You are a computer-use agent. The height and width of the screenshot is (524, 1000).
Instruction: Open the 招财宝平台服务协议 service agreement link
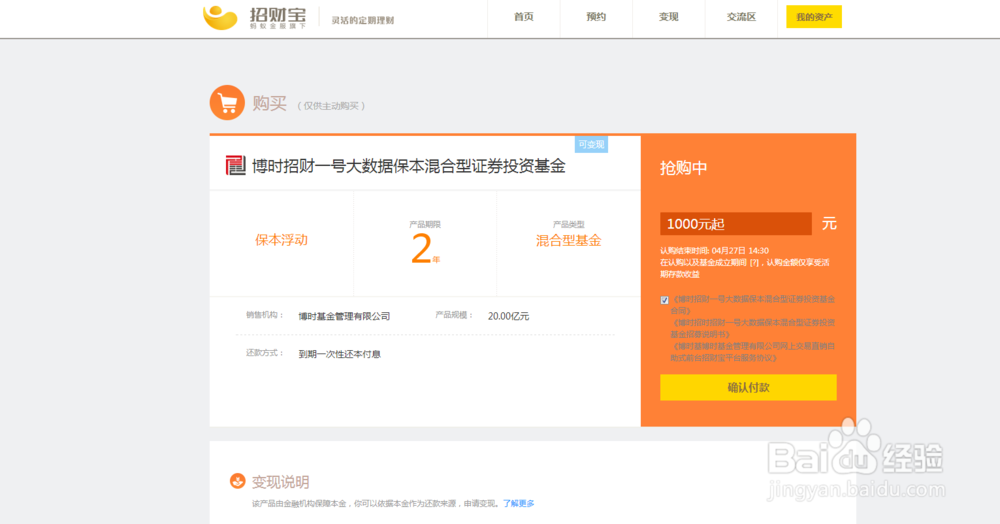[x=753, y=352]
